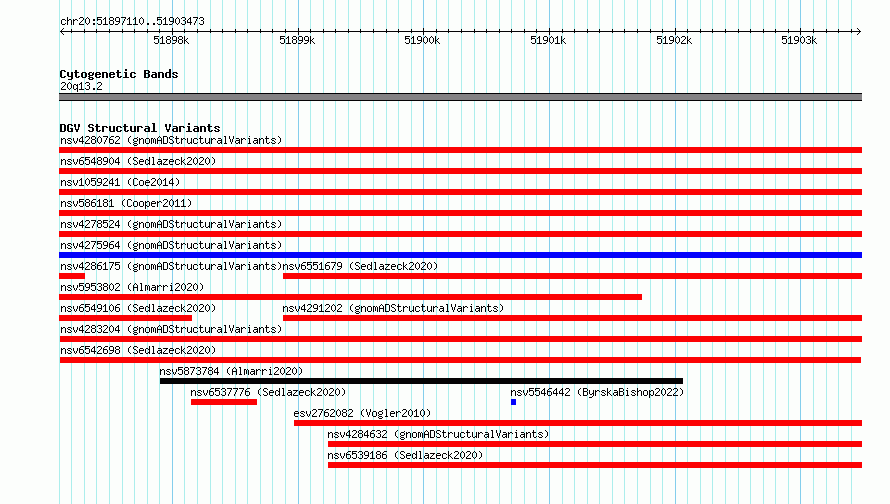
Task: Open the nsv4286175 gnomAD variant label
Action: 171,266
